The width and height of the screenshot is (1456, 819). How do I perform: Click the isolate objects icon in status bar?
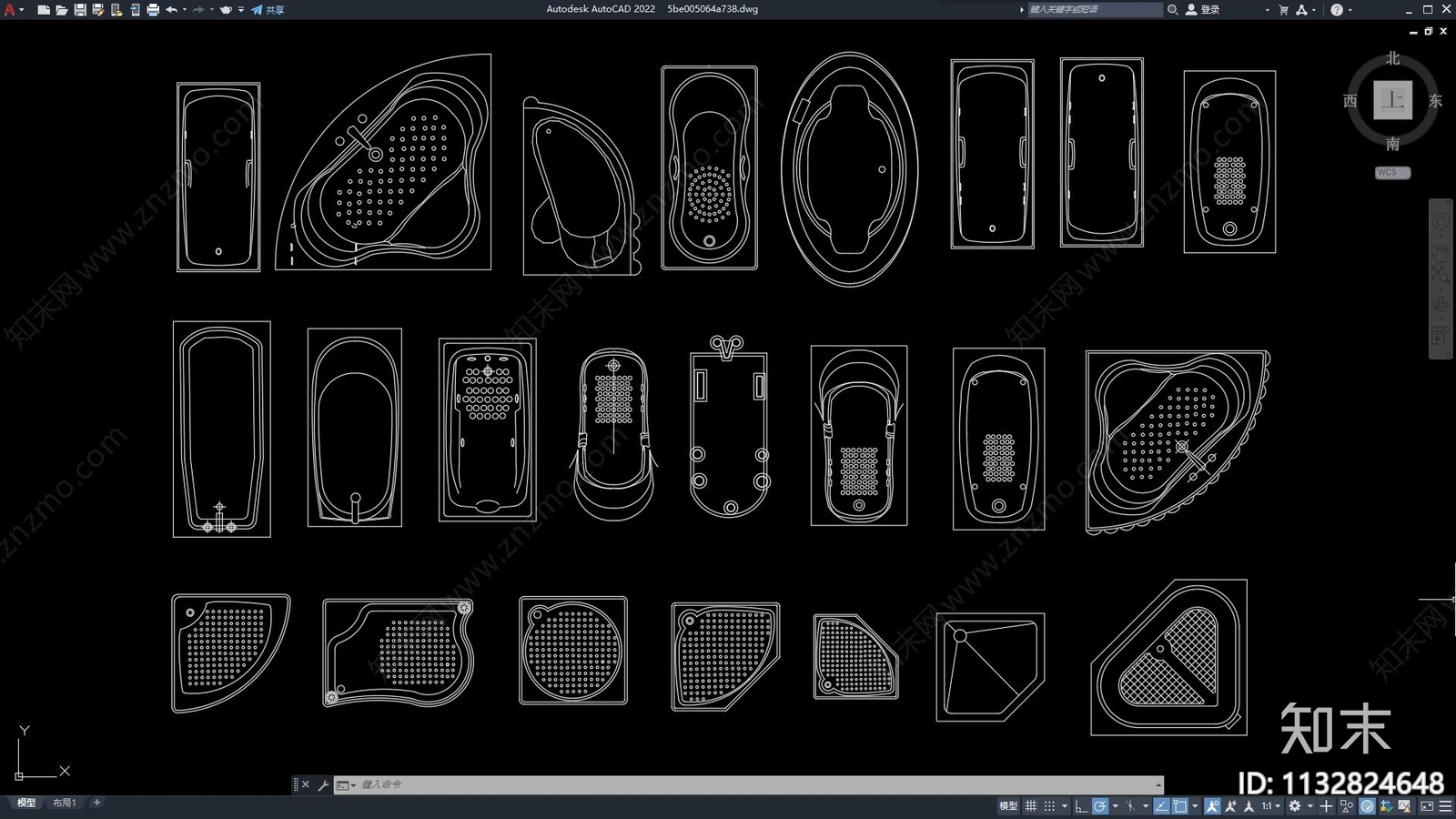1346,806
